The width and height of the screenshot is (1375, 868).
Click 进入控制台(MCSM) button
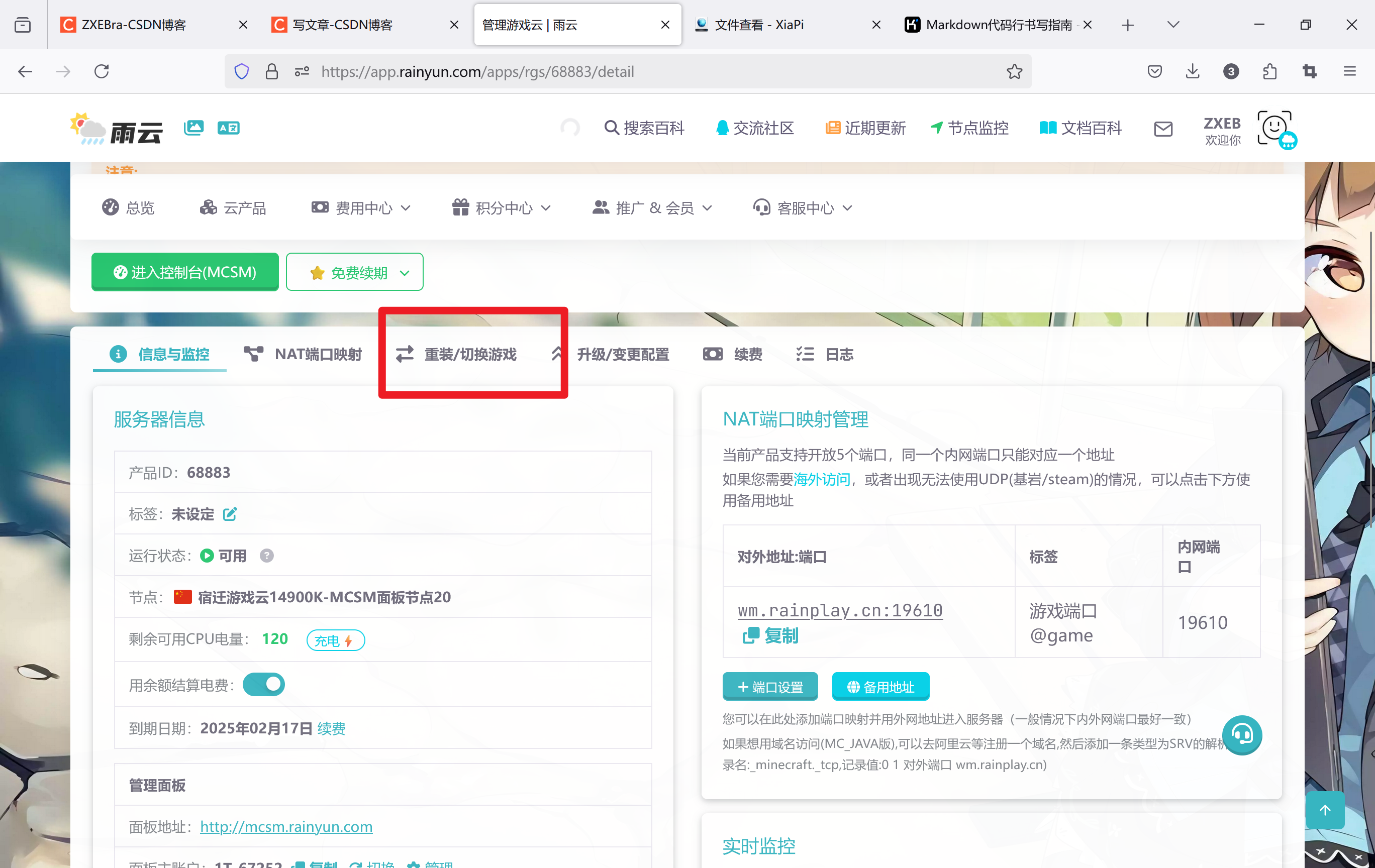tap(185, 272)
